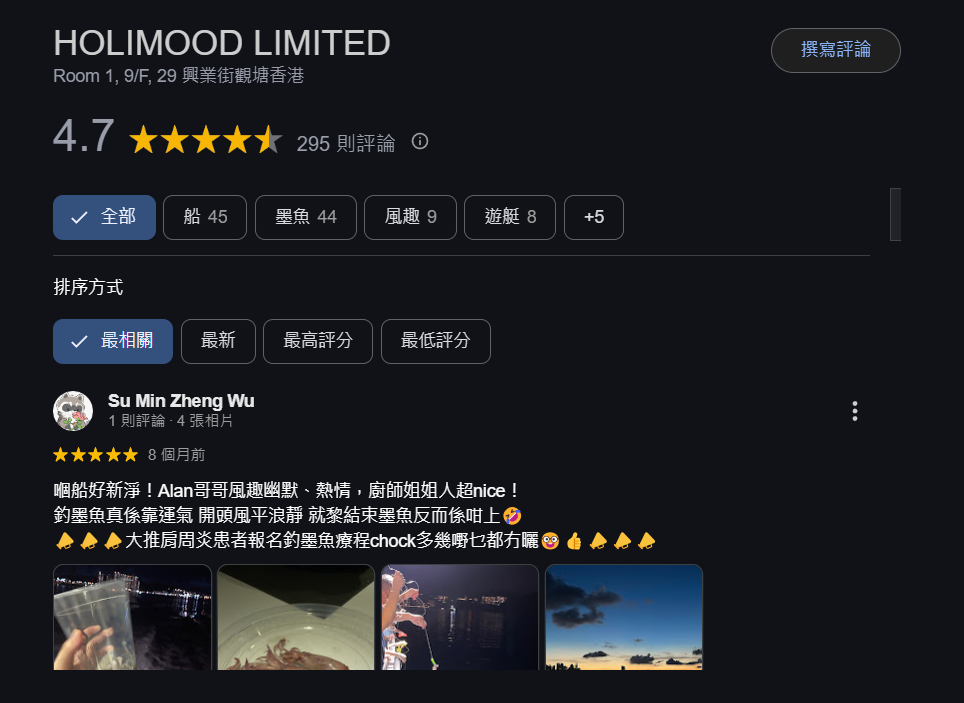Sort reviews by 最高評分
The width and height of the screenshot is (964, 703).
pyautogui.click(x=318, y=341)
